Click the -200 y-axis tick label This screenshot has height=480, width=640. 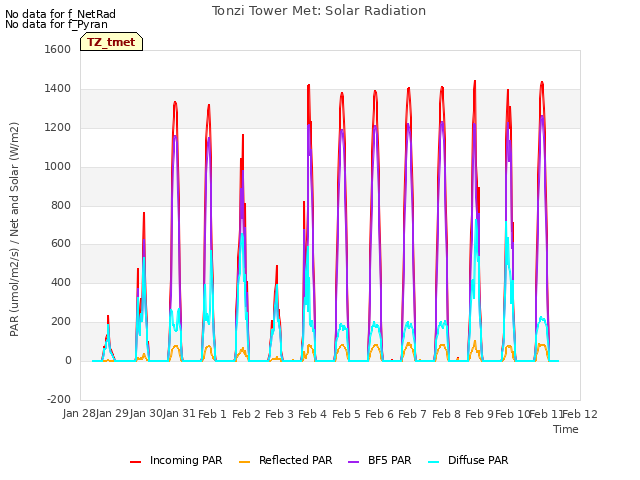tap(59, 399)
